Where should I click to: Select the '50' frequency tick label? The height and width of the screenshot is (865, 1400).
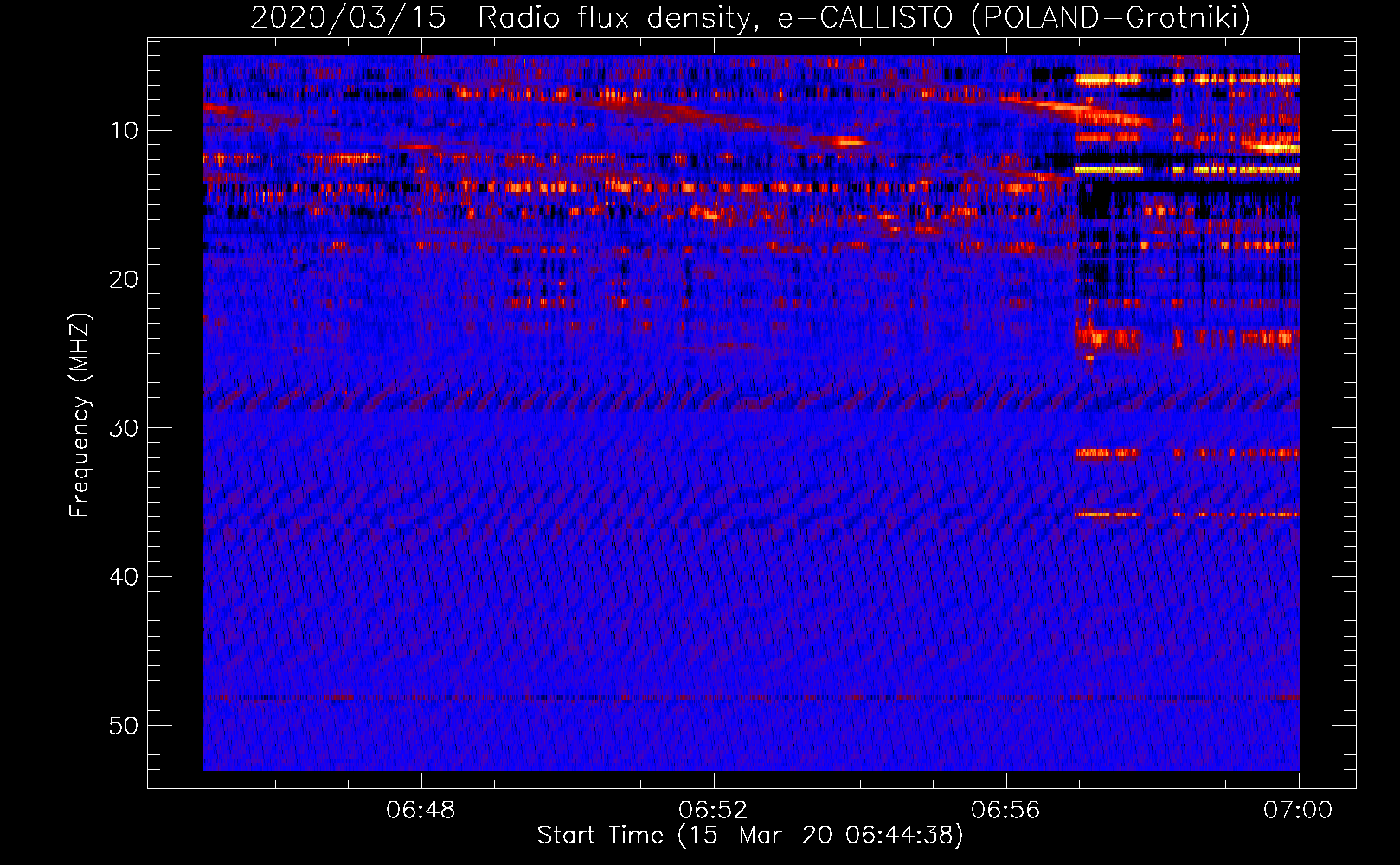(124, 726)
